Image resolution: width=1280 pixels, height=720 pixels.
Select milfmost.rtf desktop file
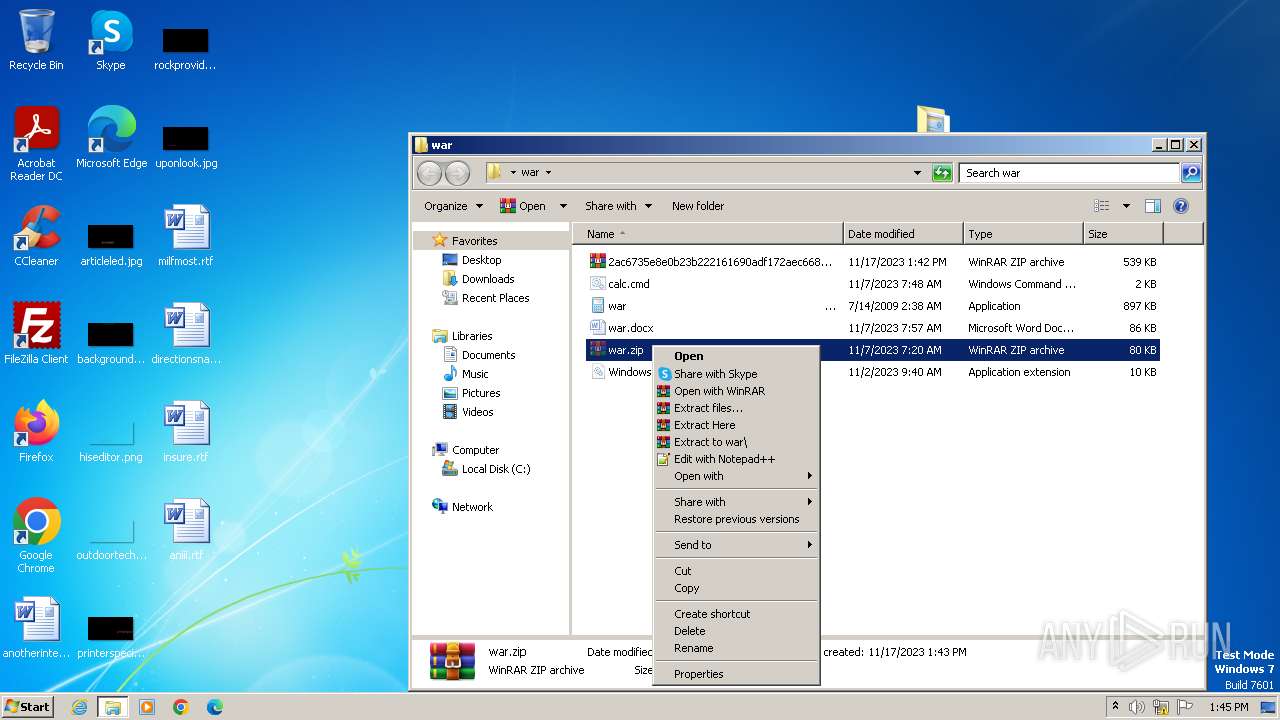tap(186, 235)
